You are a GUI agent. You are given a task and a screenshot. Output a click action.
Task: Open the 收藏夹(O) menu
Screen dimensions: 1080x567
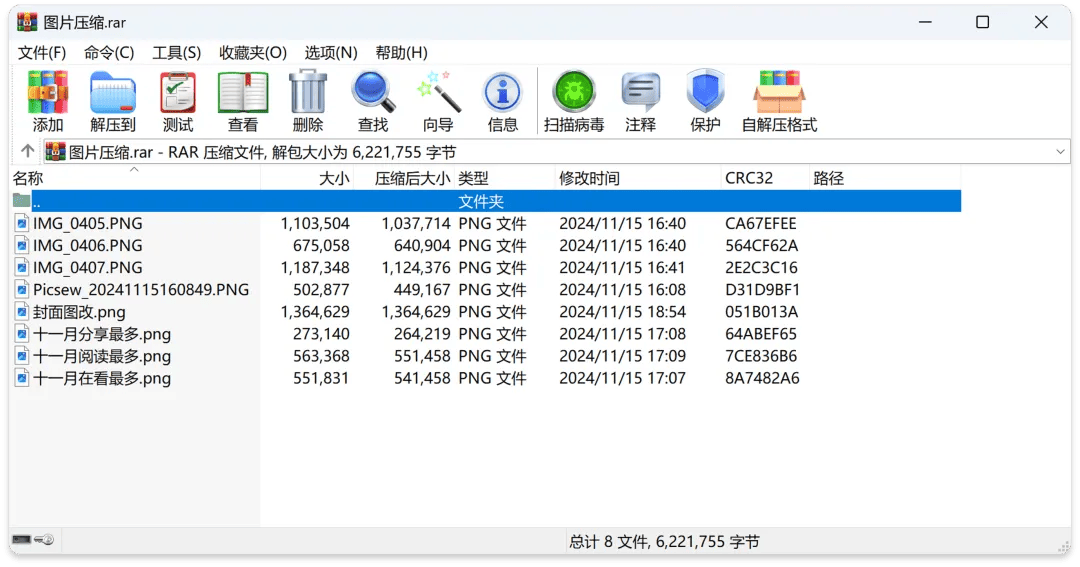pyautogui.click(x=253, y=53)
